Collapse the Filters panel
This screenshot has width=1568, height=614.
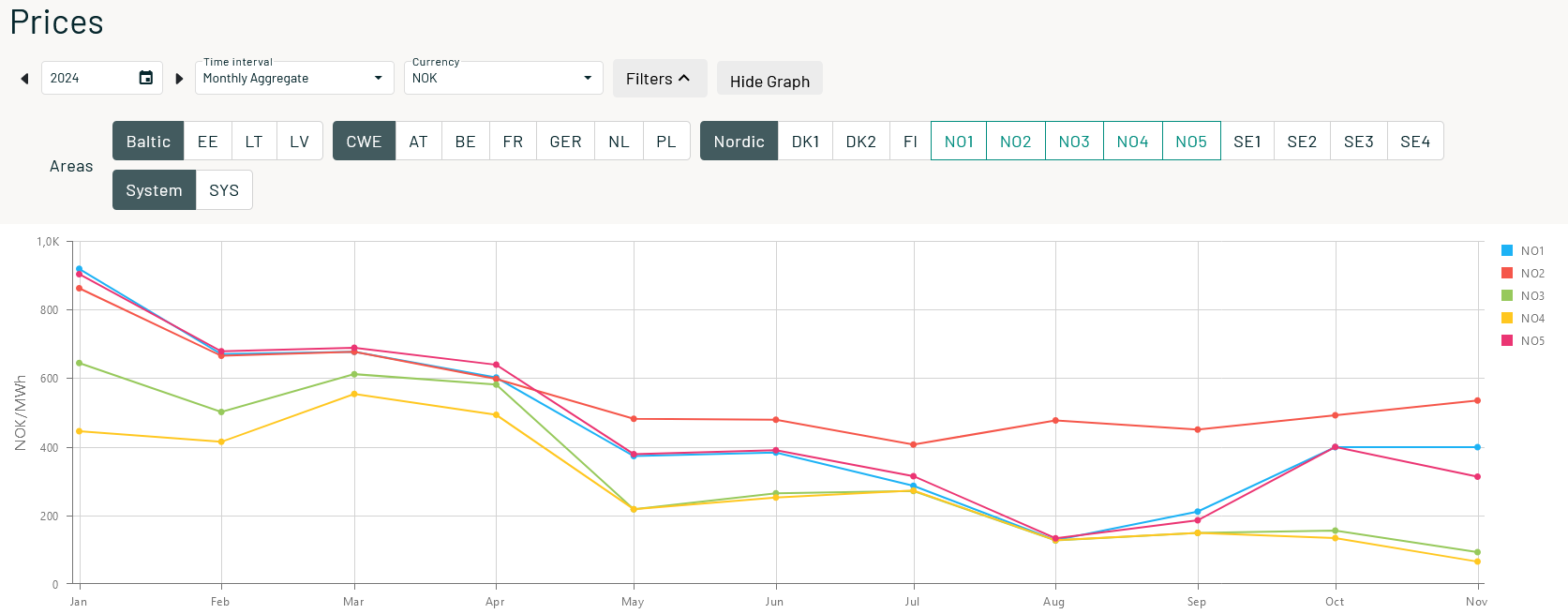[x=660, y=79]
